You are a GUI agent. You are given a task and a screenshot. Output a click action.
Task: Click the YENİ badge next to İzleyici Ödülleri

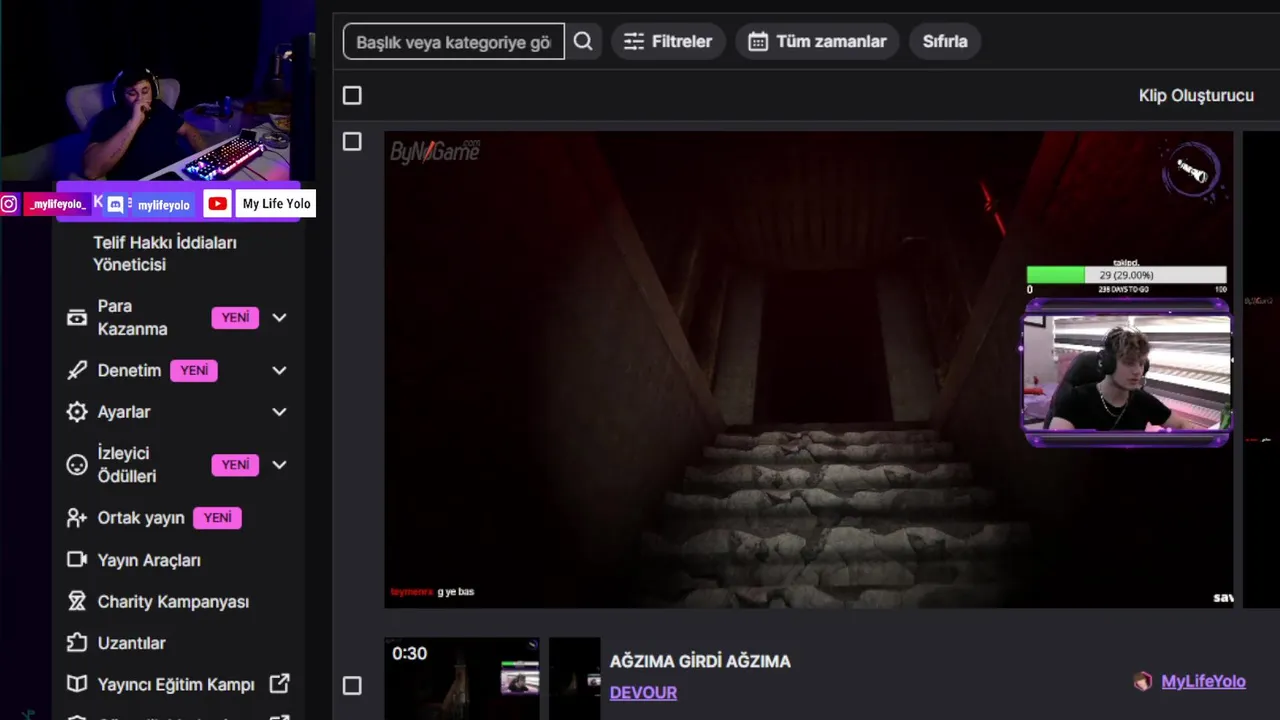point(235,464)
